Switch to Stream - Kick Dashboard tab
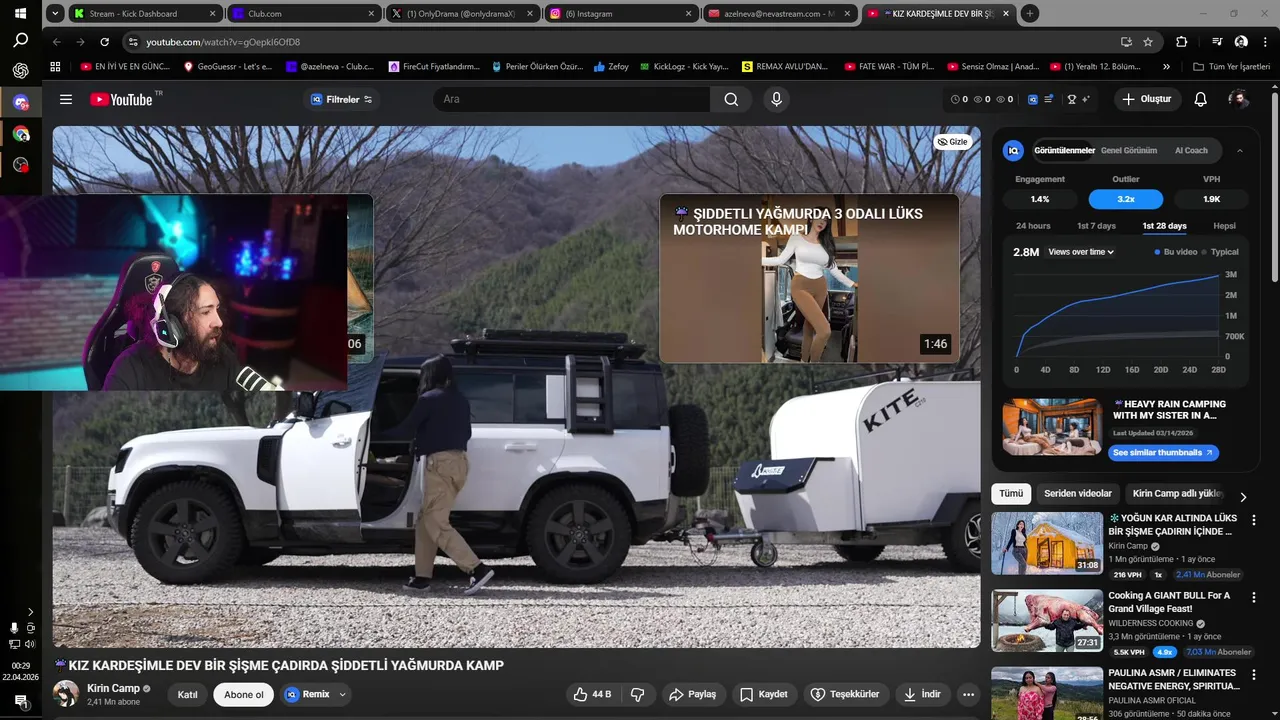1280x720 pixels. [148, 13]
